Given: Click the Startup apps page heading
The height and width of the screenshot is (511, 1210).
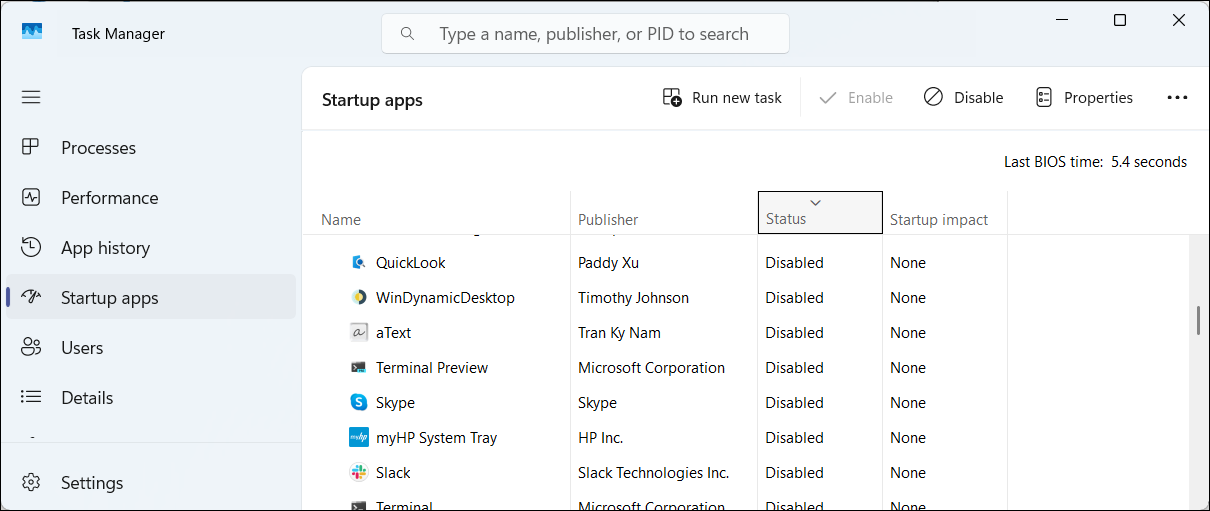Looking at the screenshot, I should [372, 100].
